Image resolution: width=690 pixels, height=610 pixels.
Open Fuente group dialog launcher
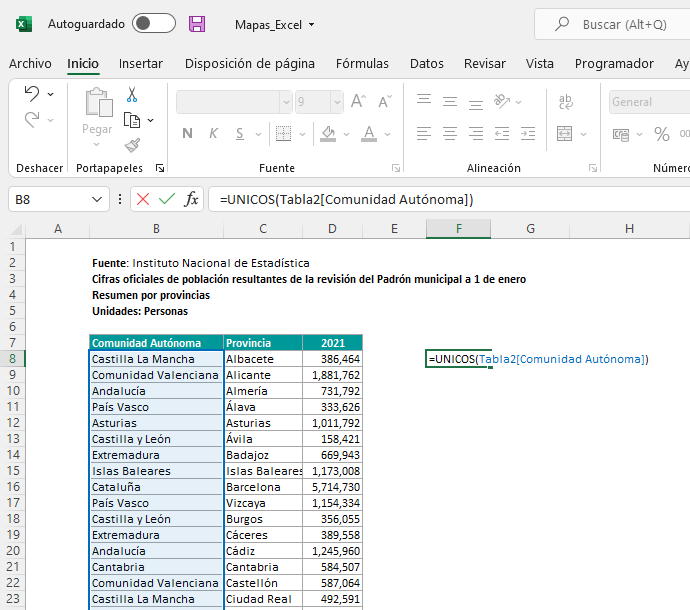[x=396, y=168]
